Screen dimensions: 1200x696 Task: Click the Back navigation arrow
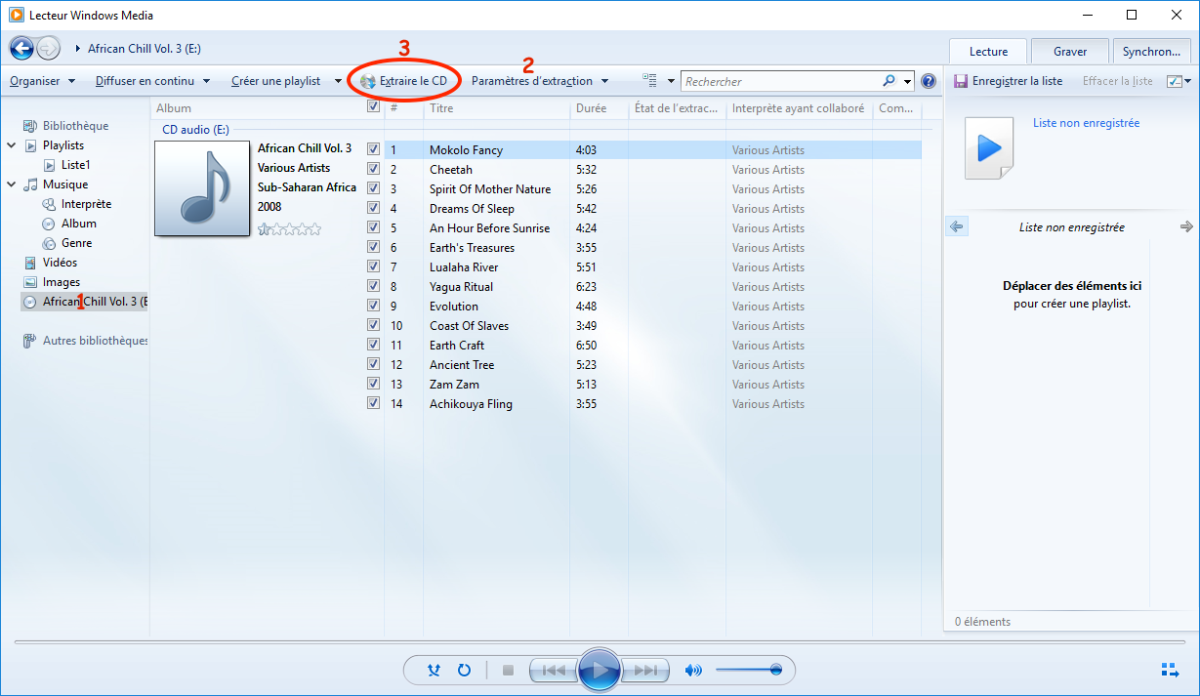pyautogui.click(x=22, y=48)
